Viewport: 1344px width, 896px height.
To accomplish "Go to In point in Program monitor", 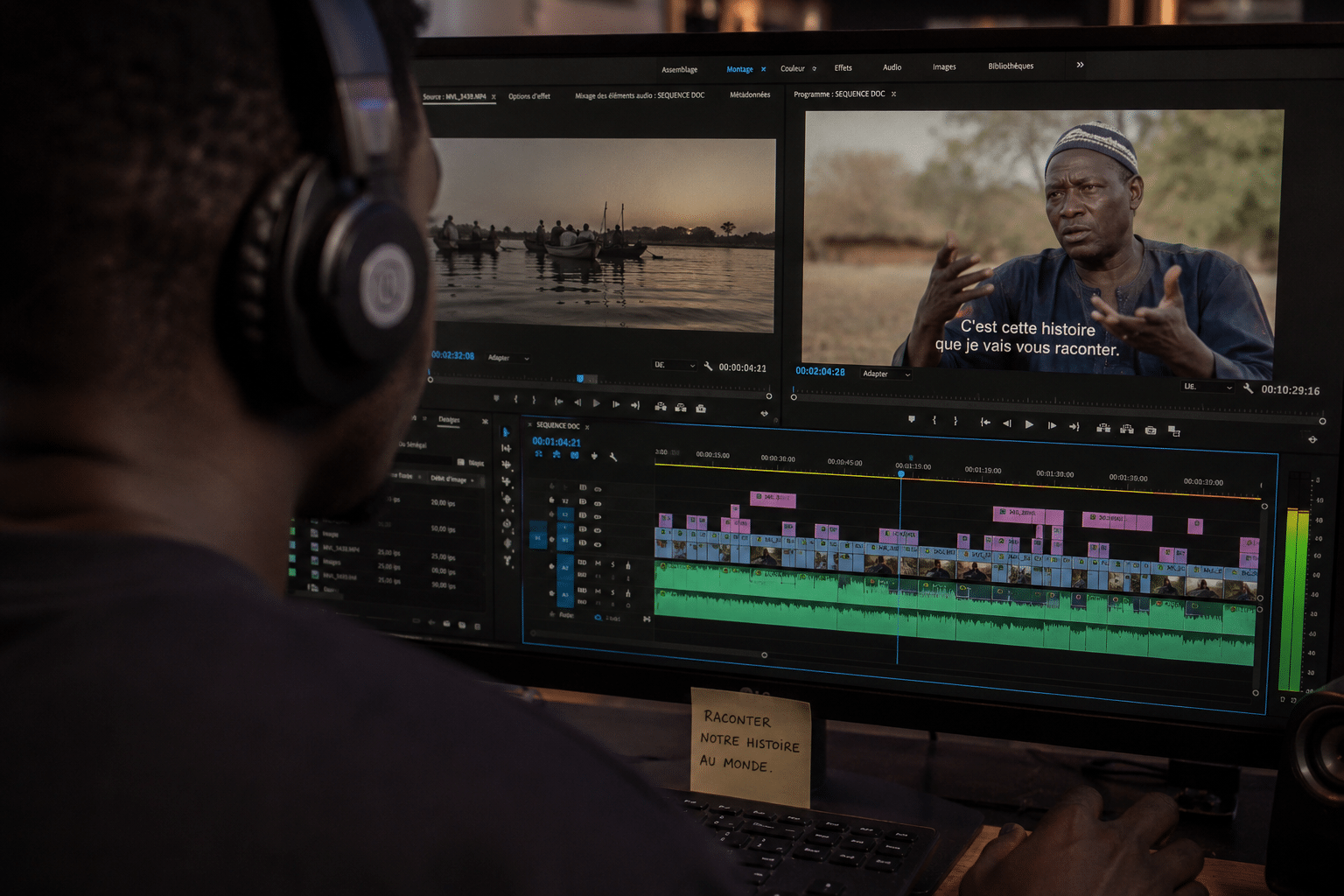I will (985, 422).
